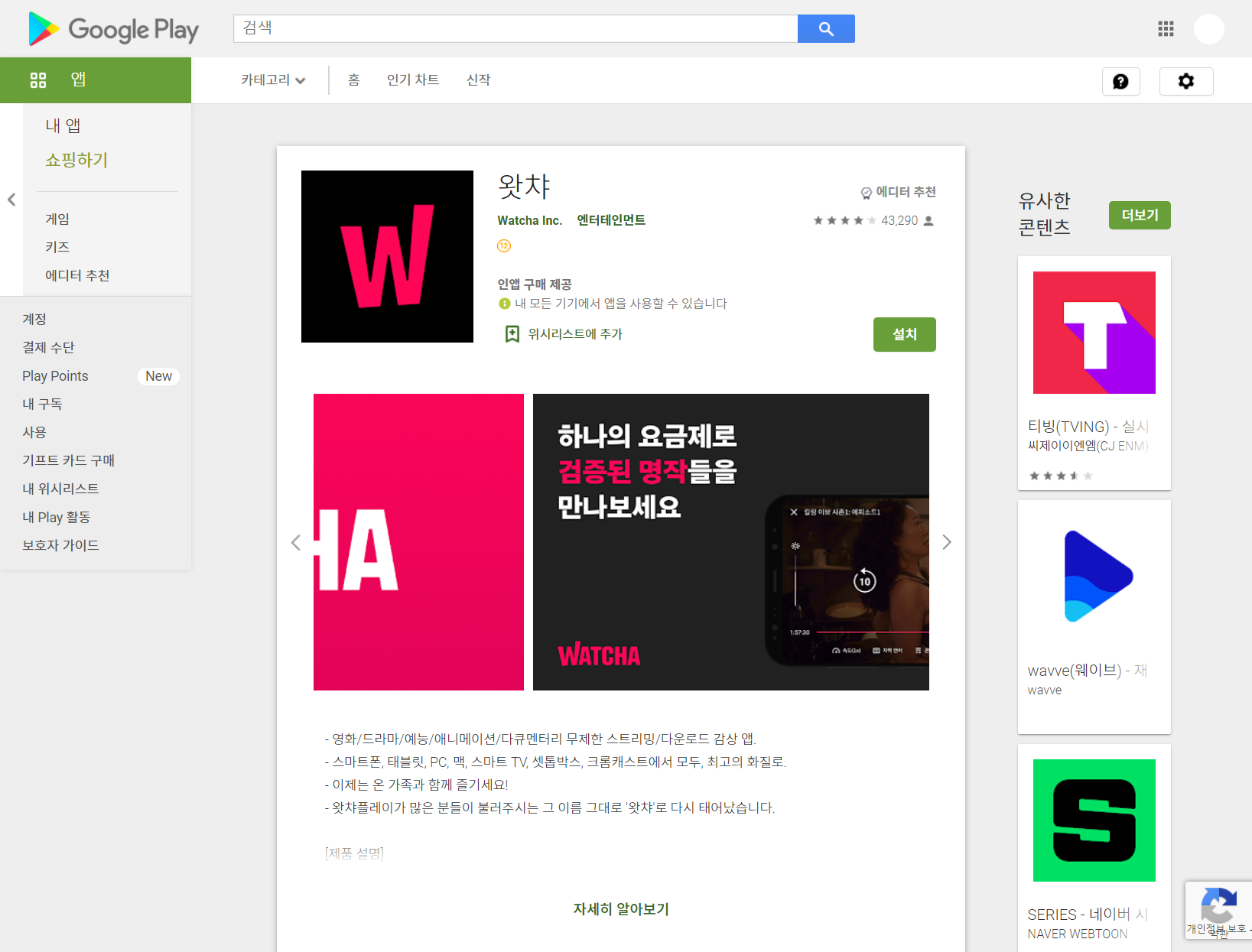Click the editor's choice badge icon
This screenshot has width=1252, height=952.
867,193
